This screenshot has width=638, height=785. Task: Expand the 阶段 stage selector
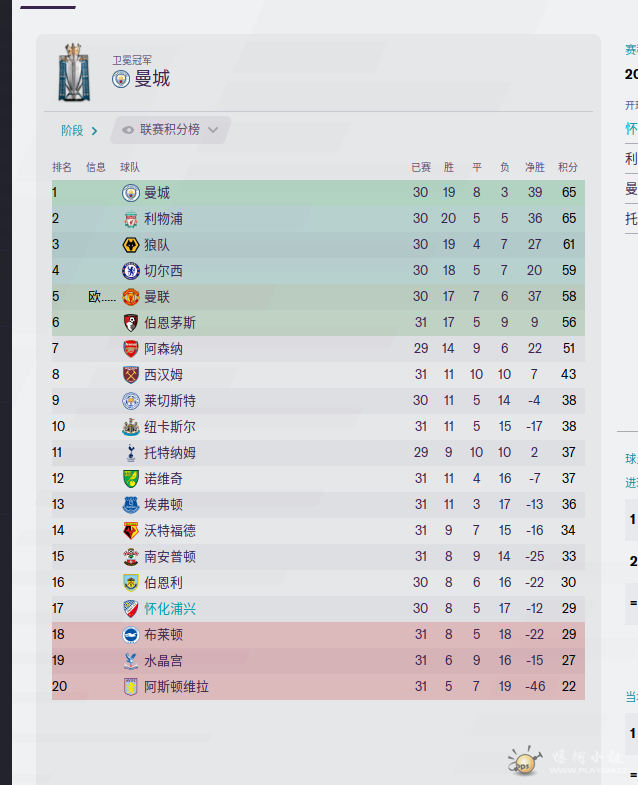click(79, 130)
